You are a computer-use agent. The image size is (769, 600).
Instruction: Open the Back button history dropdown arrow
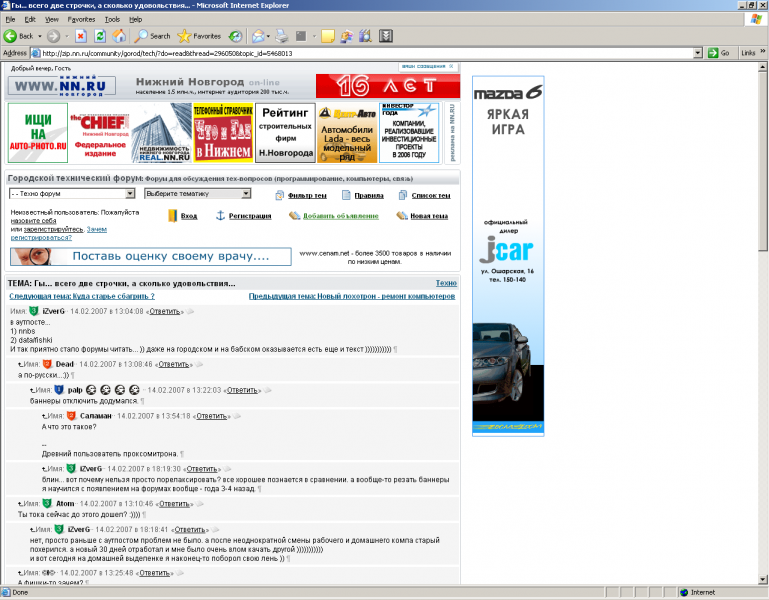pos(40,36)
